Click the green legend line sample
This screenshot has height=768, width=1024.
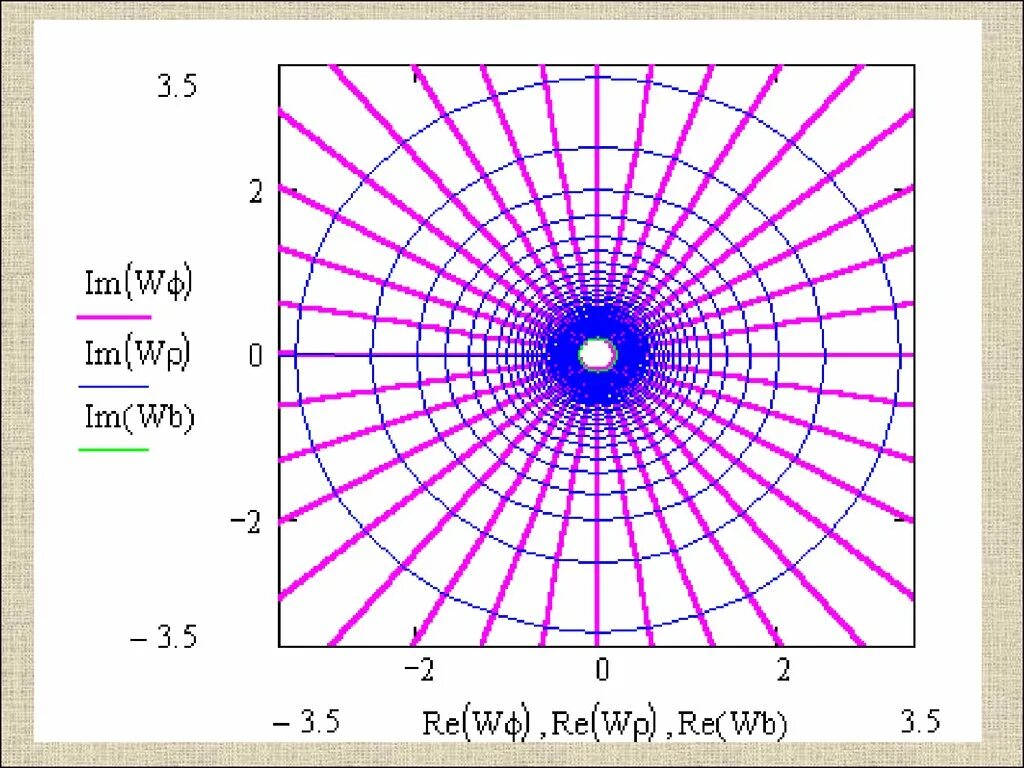[114, 450]
